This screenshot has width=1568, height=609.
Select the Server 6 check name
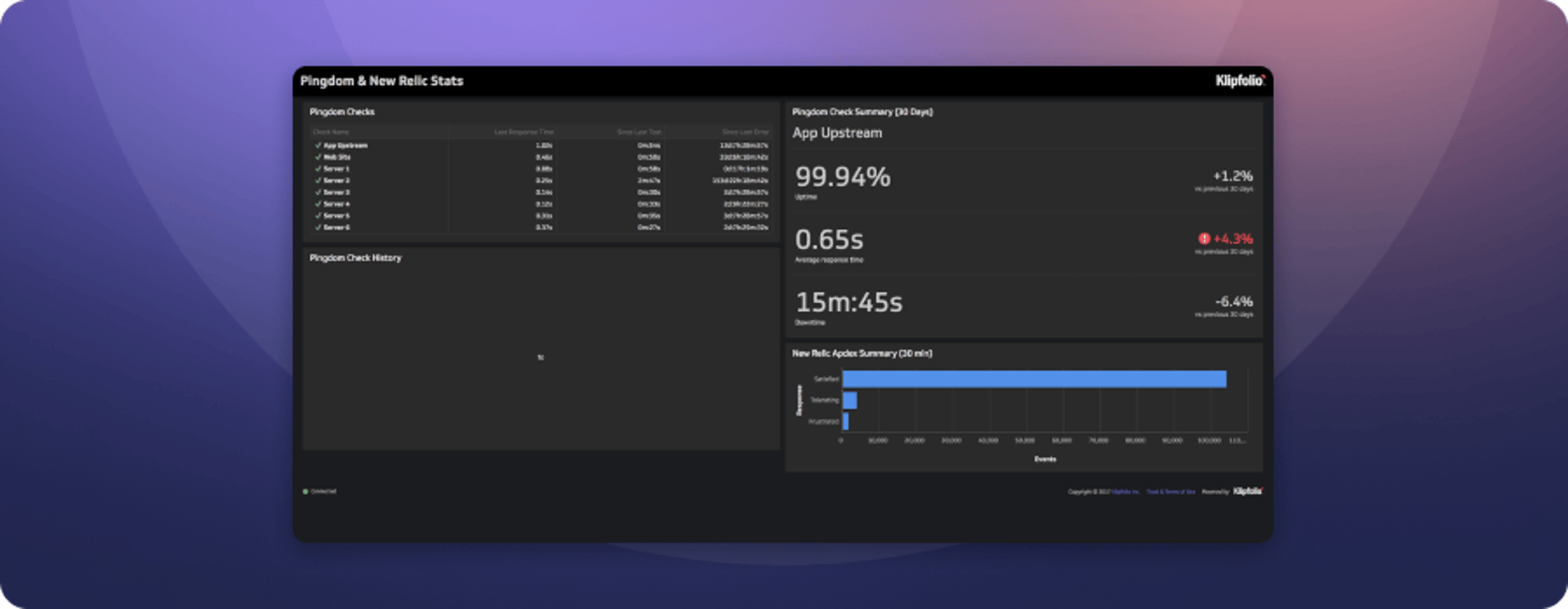[336, 228]
